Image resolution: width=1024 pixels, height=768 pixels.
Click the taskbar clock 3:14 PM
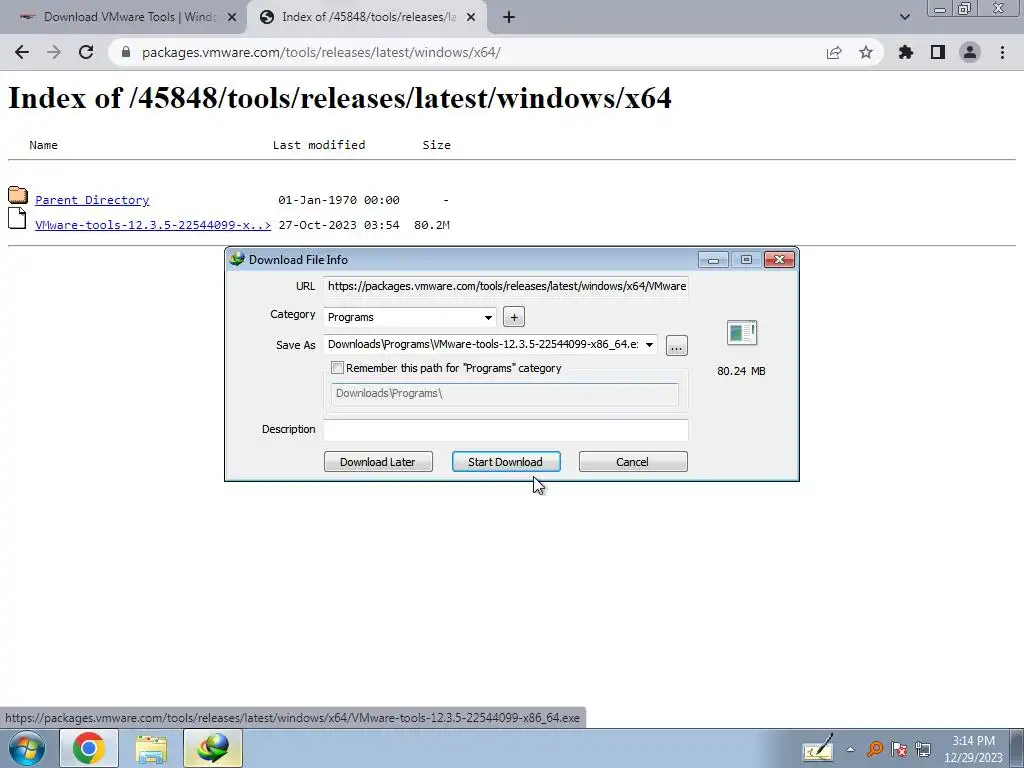(x=973, y=741)
